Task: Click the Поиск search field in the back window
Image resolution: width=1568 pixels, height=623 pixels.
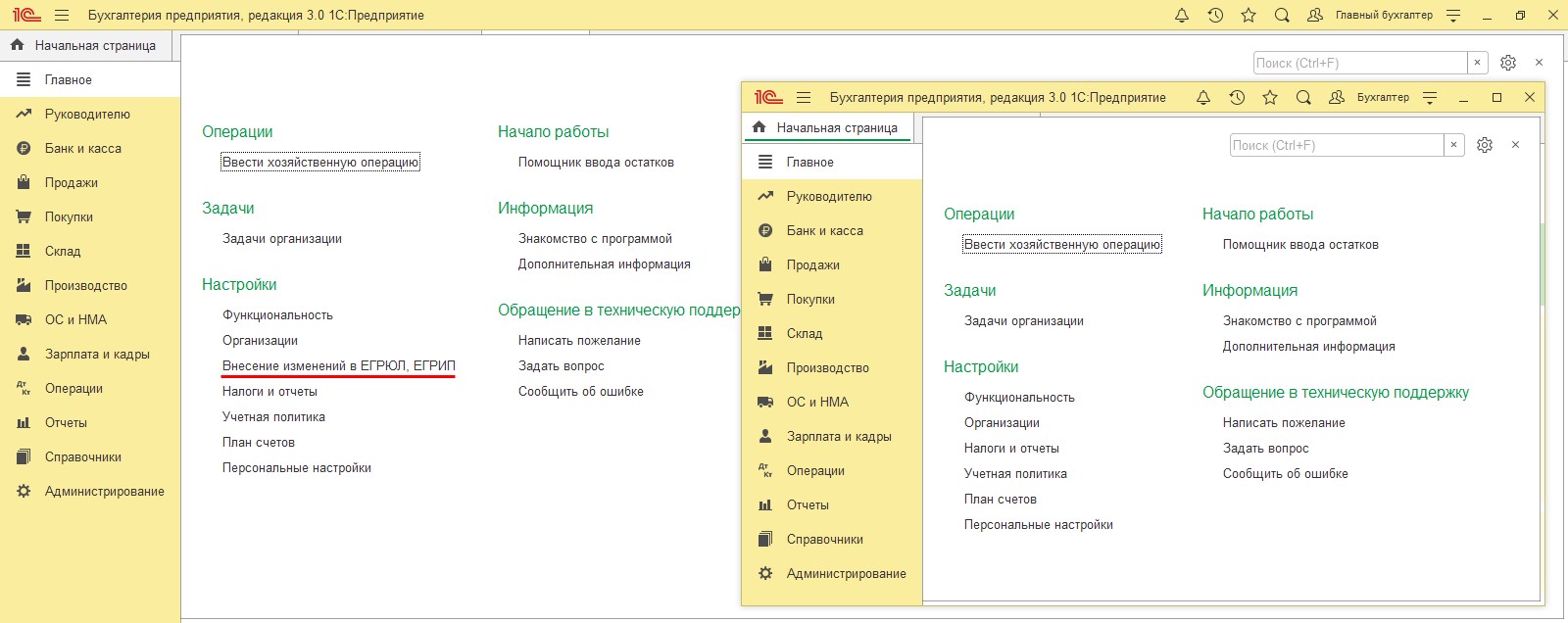Action: (1360, 63)
